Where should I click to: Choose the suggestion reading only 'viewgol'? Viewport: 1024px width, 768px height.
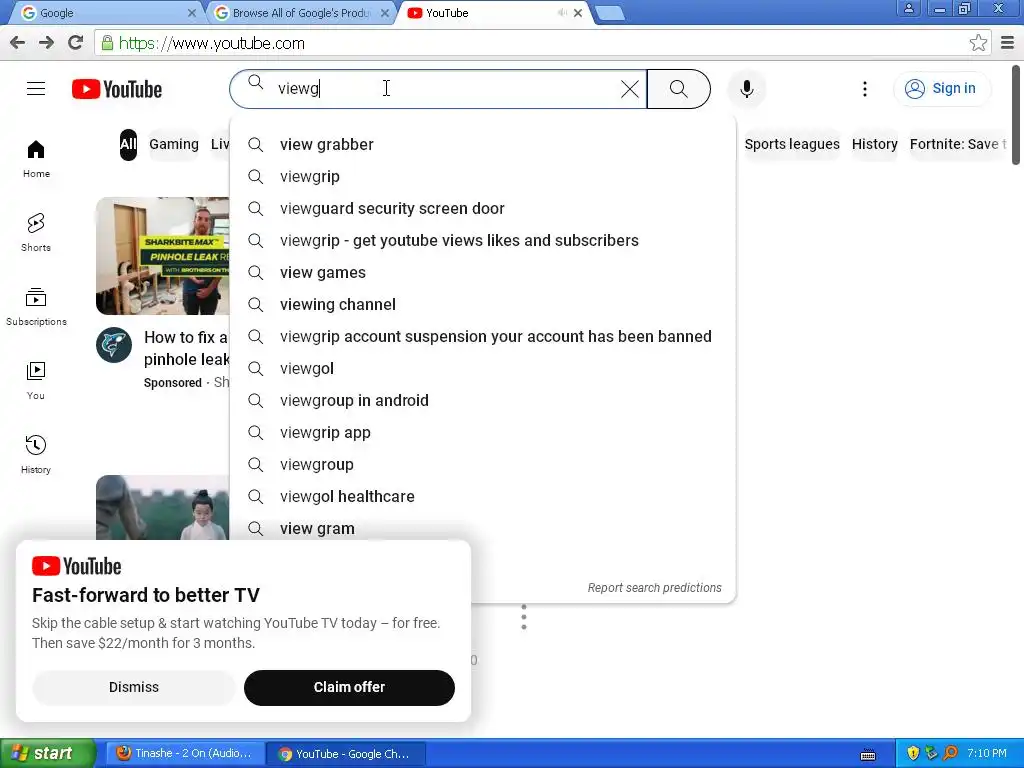[483, 368]
